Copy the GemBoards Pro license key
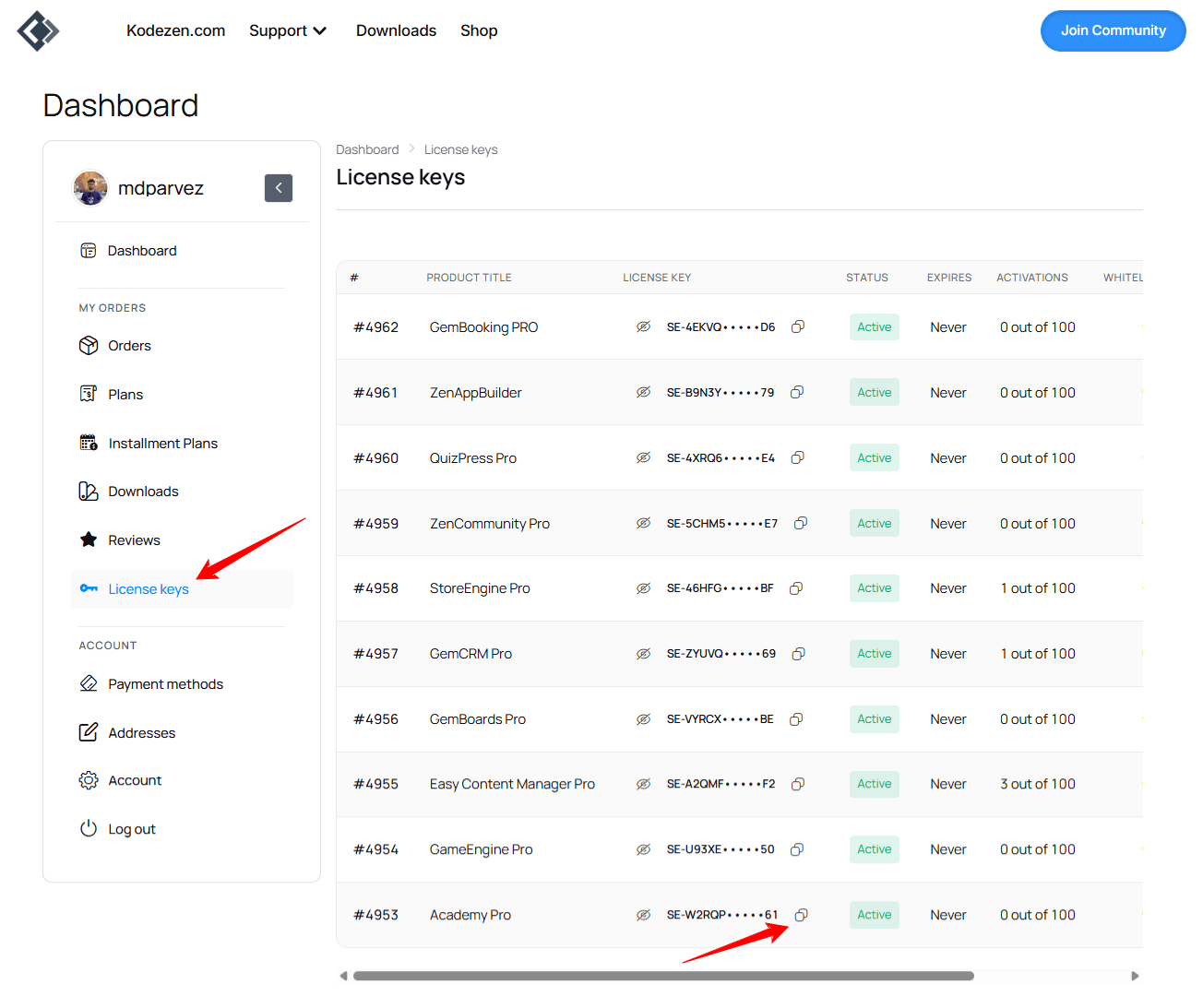Image resolution: width=1203 pixels, height=1008 pixels. tap(796, 719)
